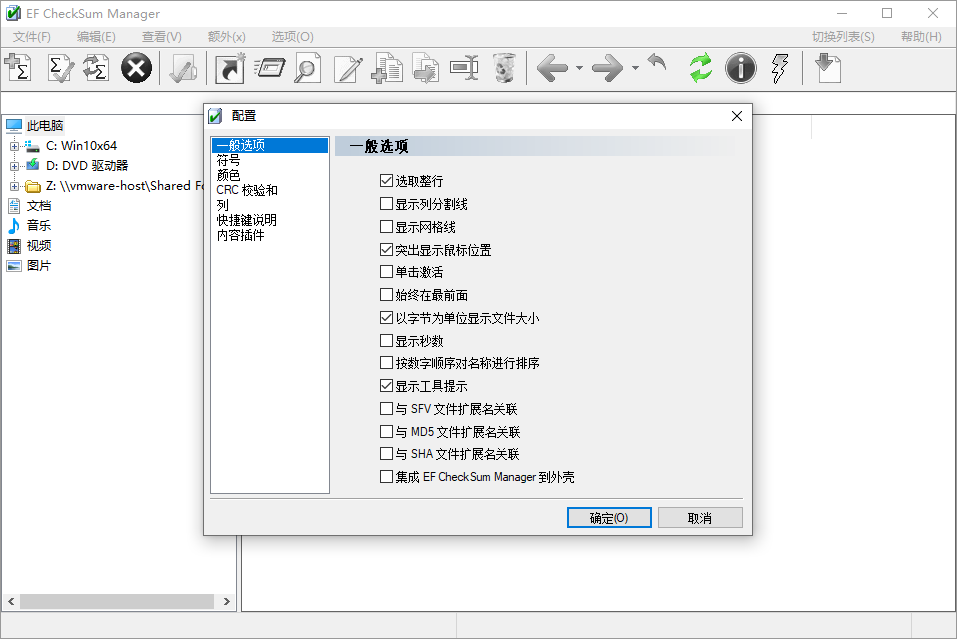Click the curved up-level arrow icon
Viewport: 957px width, 639px height.
[657, 62]
